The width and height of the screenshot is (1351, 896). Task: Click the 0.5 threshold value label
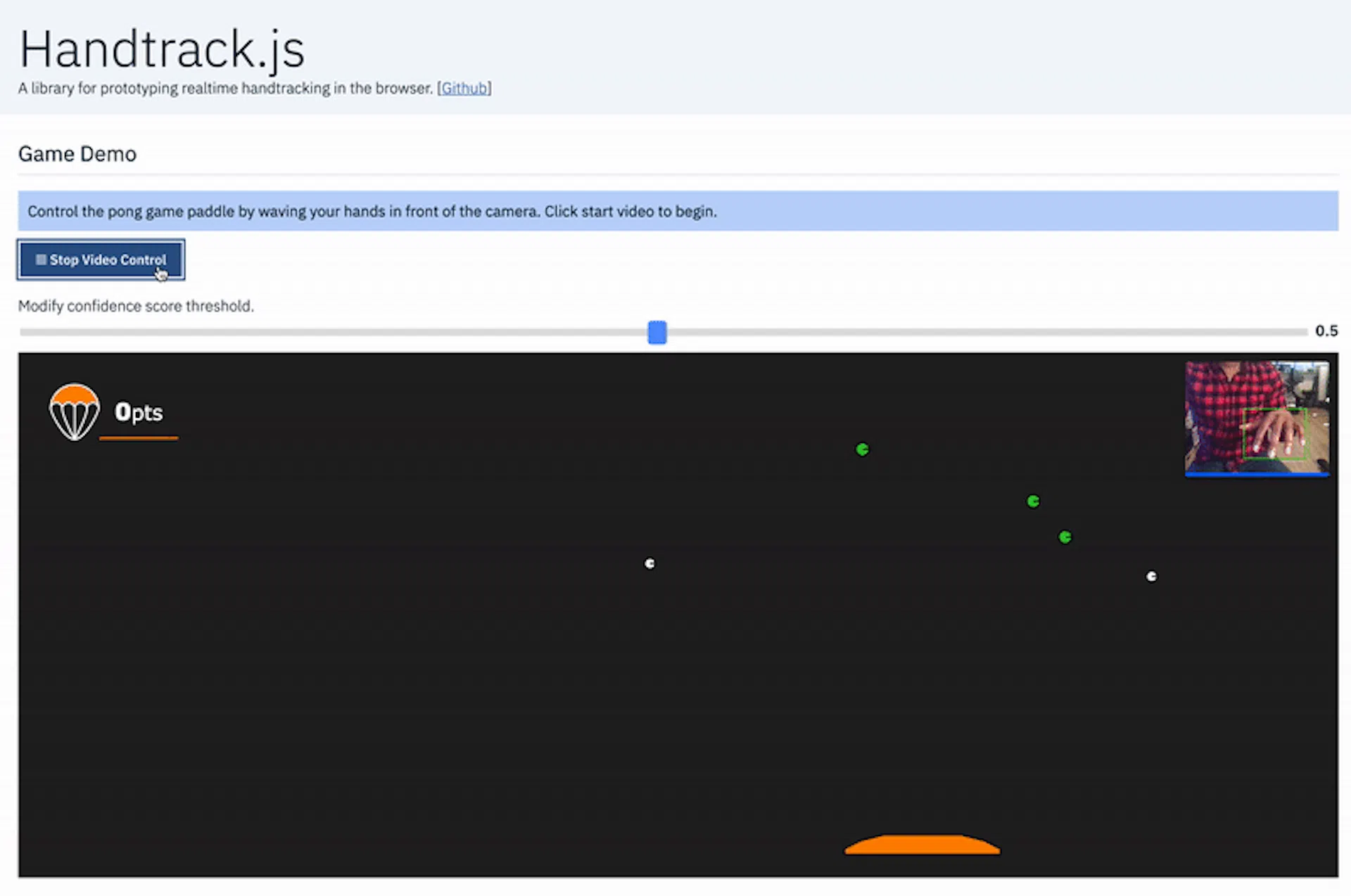1326,331
